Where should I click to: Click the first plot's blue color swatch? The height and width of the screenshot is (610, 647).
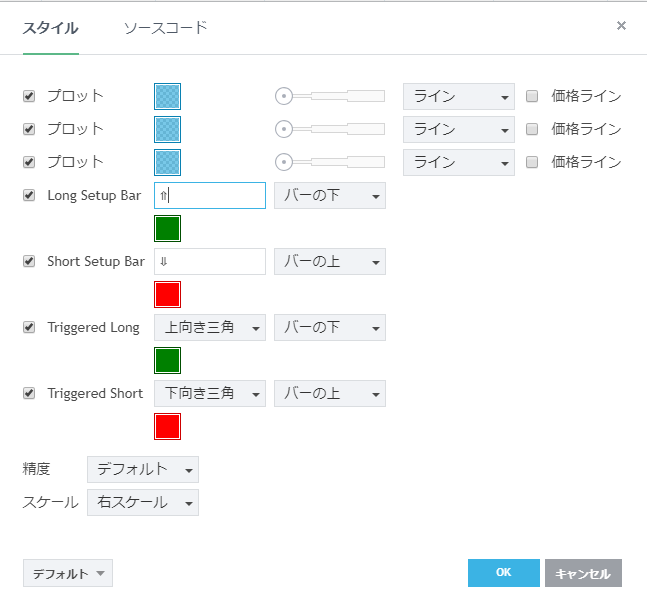point(167,96)
